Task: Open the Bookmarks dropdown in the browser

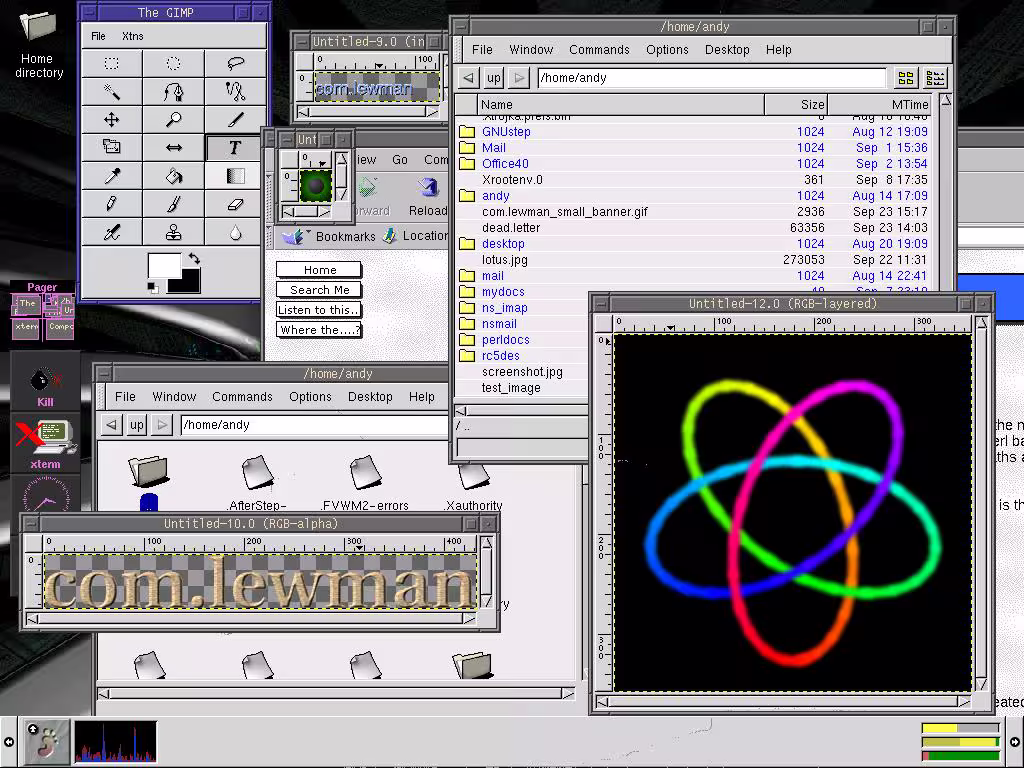Action: point(344,236)
